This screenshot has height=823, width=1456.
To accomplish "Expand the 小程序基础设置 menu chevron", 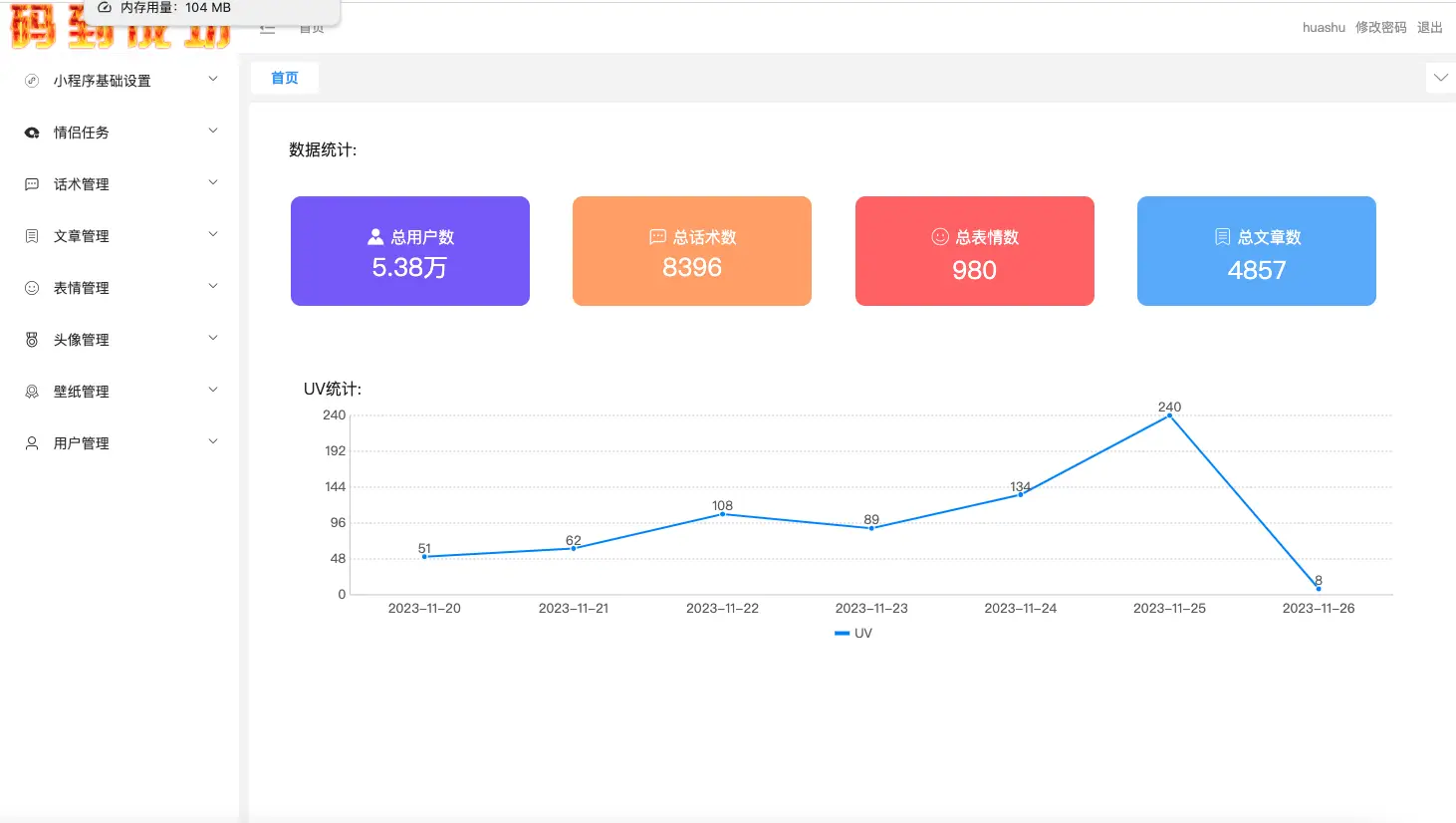I will click(212, 80).
